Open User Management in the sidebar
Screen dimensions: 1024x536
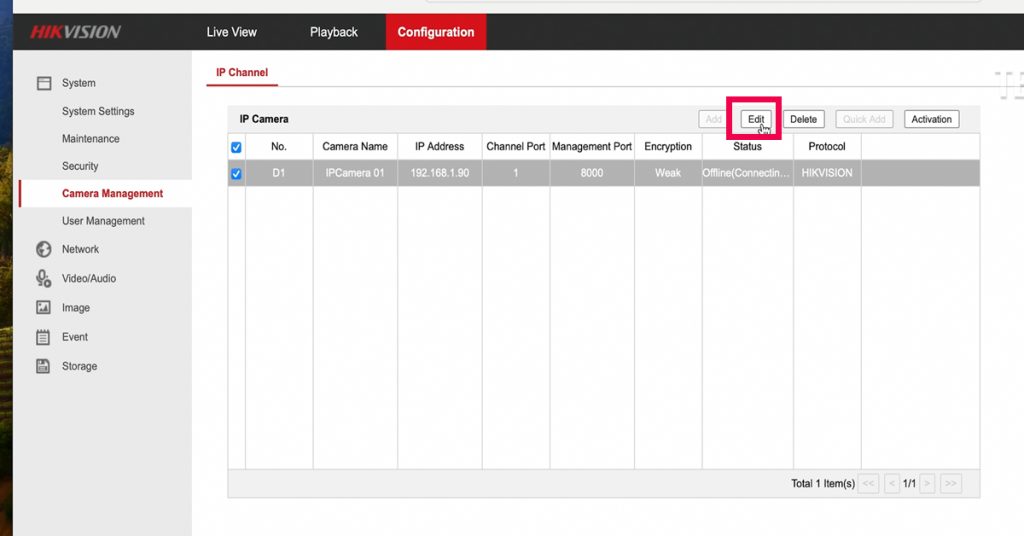[x=103, y=221]
